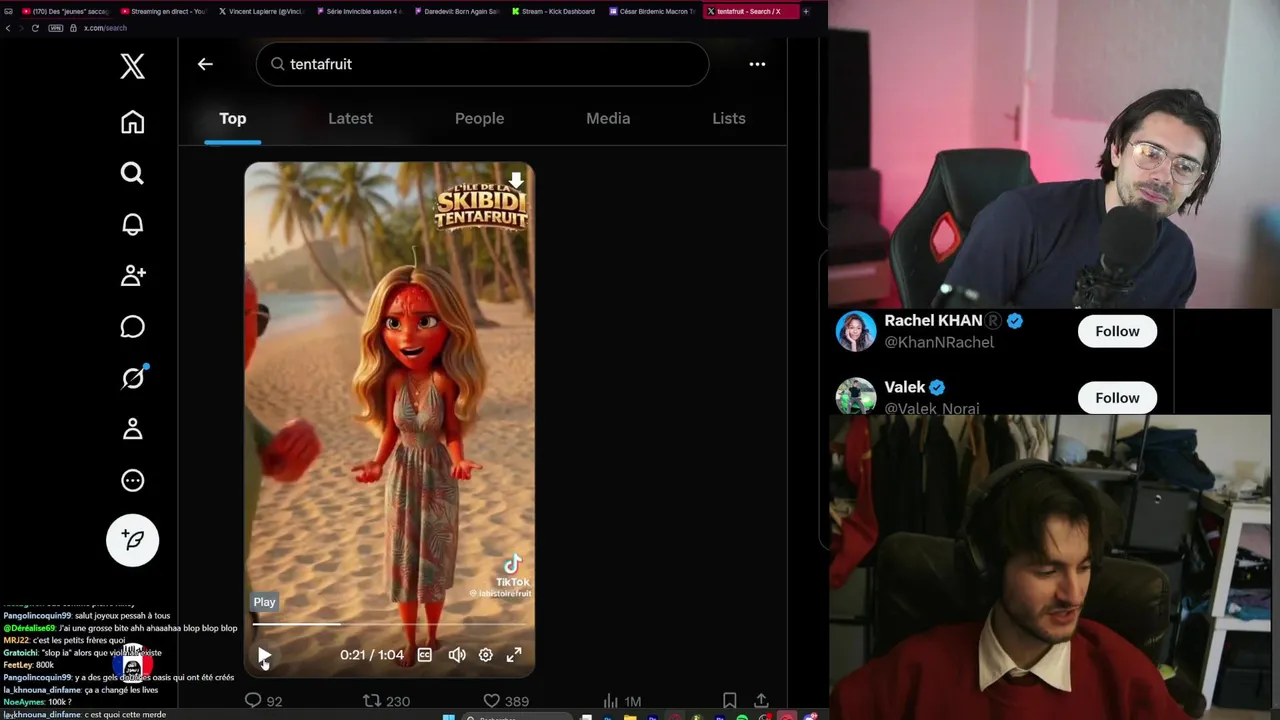Screen dimensions: 1280x720
Task: Open Windows Start menu
Action: (448, 716)
